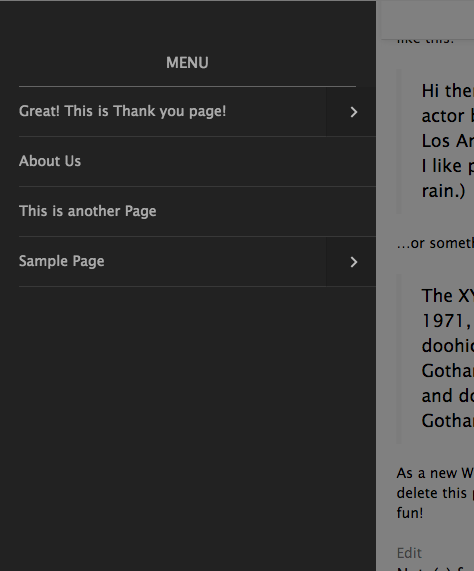The width and height of the screenshot is (474, 571).
Task: Click the quote line beginning with 1971,
Action: [447, 321]
